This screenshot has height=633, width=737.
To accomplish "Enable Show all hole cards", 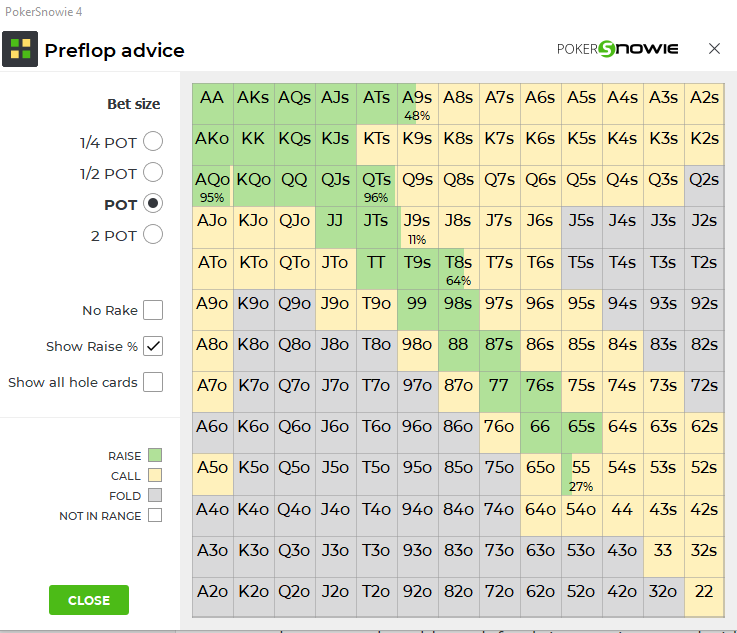I will (153, 382).
